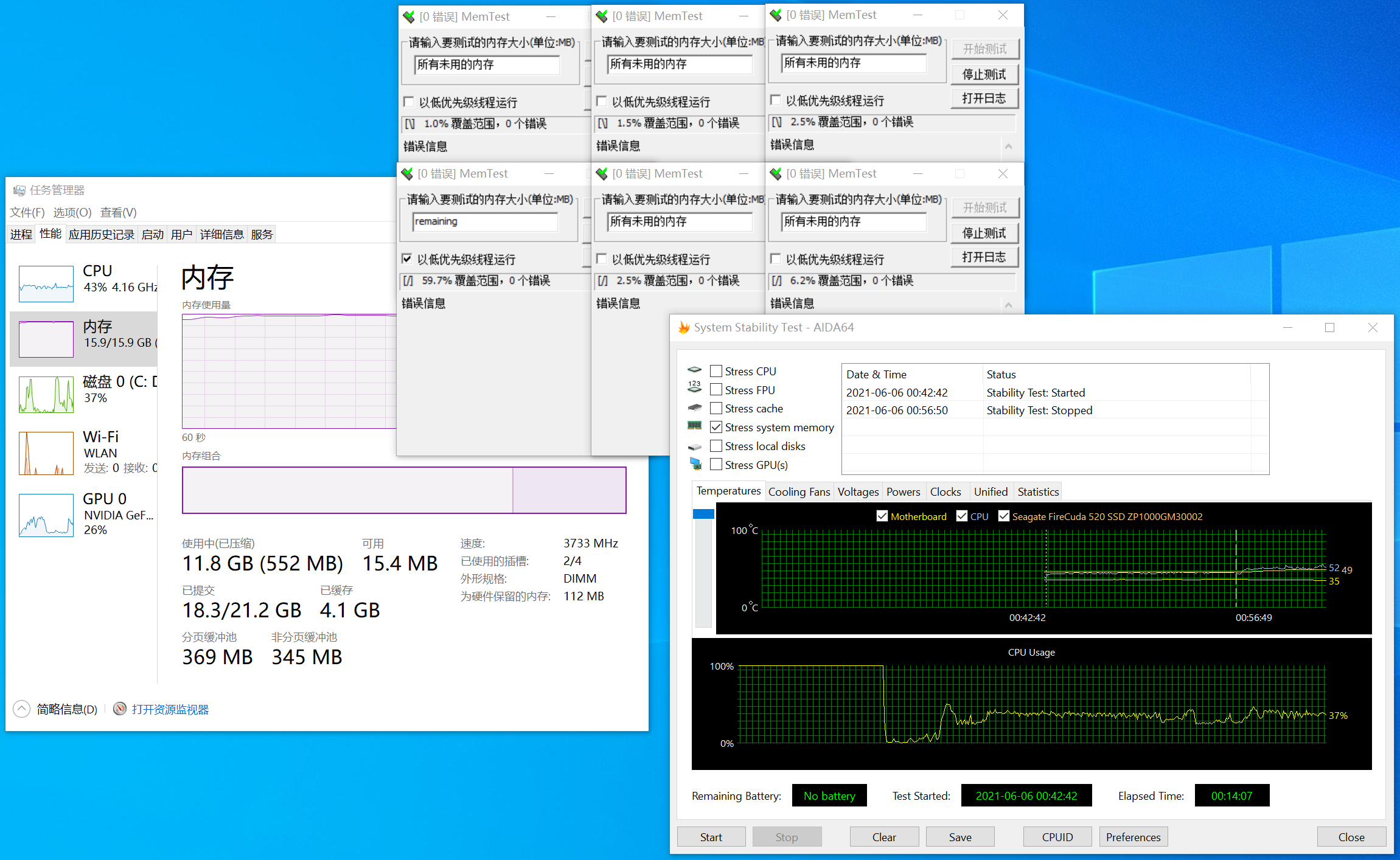The width and height of the screenshot is (1400, 860).
Task: Click green checkmark icon of top 2.5% MemTest window
Action: coord(776,15)
